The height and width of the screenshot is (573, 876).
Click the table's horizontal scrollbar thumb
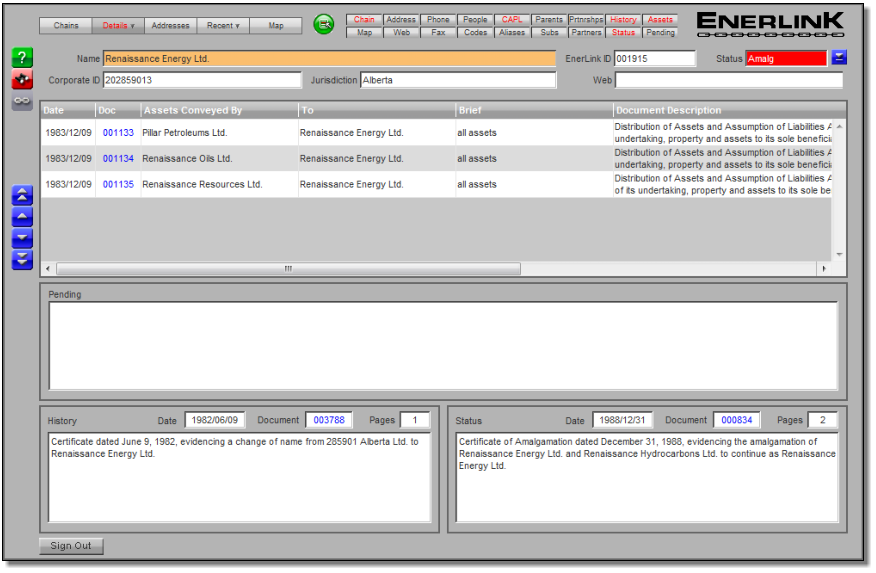(288, 269)
